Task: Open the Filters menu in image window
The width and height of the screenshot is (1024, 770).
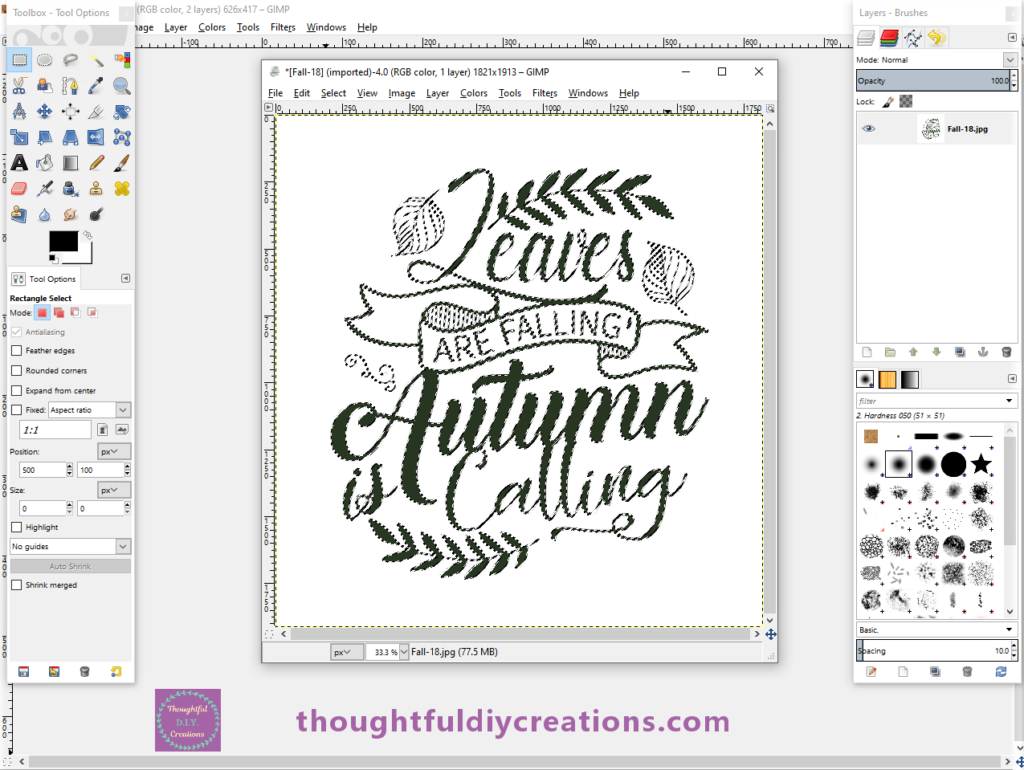Action: click(544, 93)
